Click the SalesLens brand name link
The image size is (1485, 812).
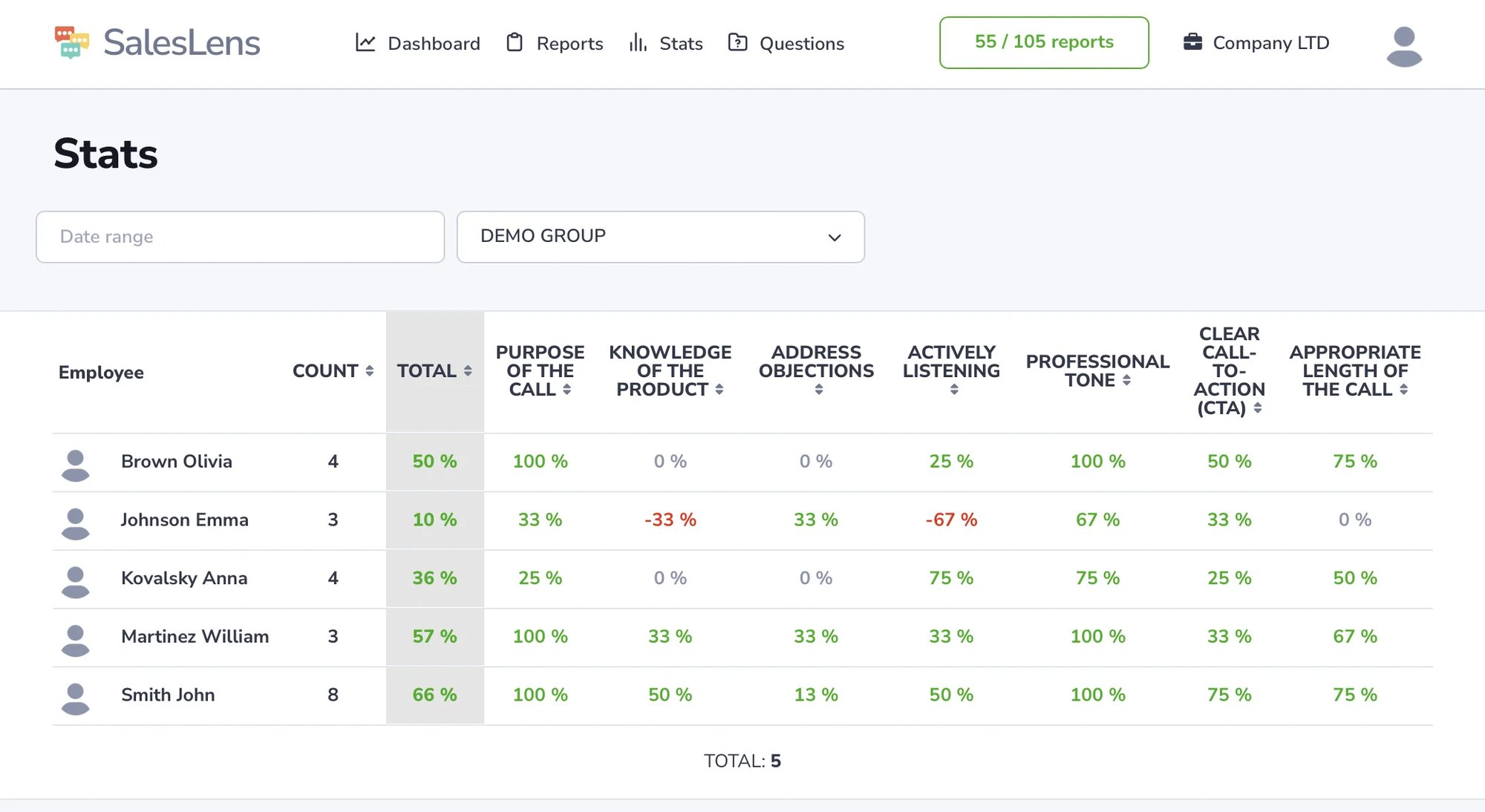[182, 42]
